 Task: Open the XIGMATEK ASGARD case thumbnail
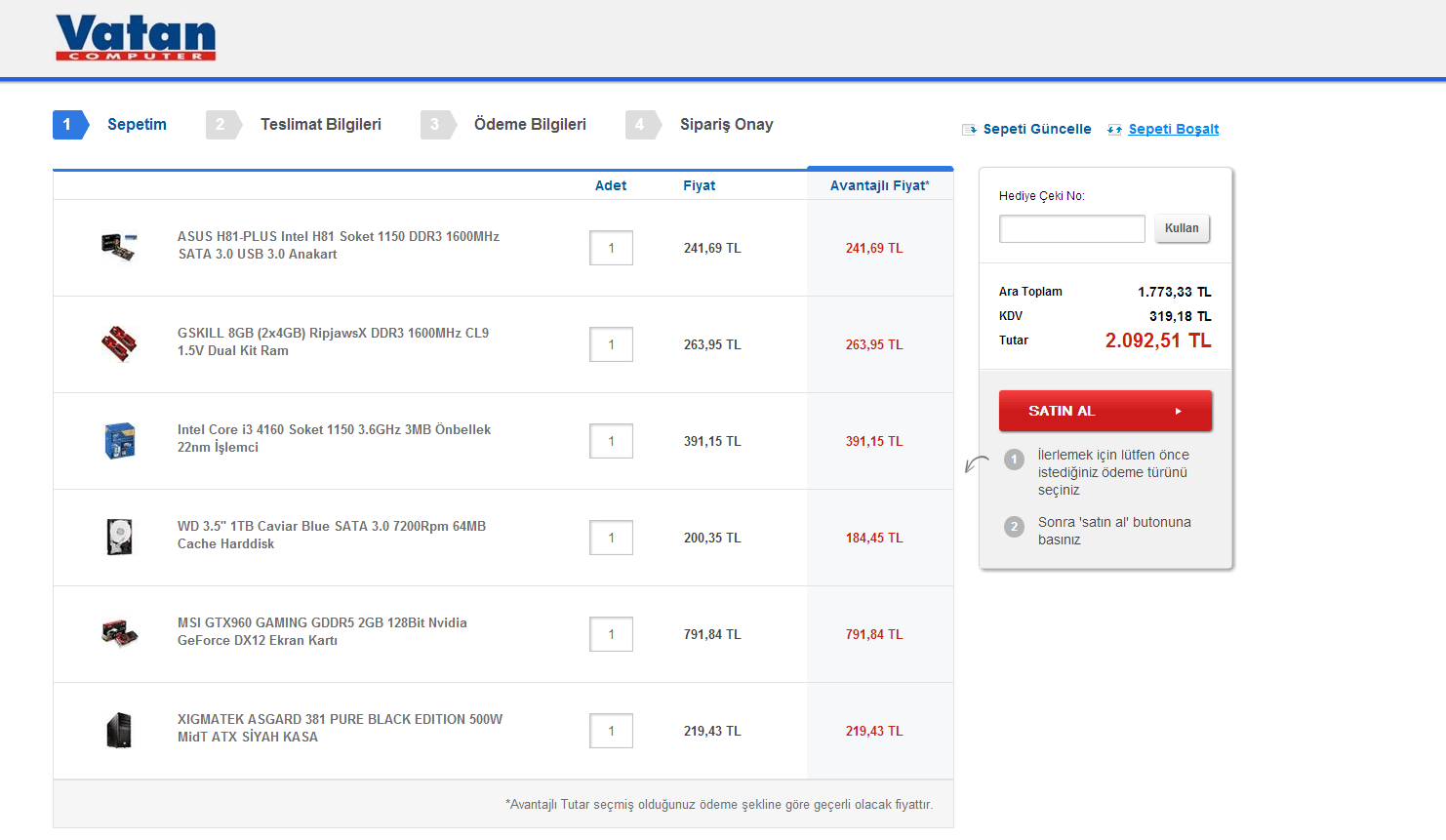point(119,731)
